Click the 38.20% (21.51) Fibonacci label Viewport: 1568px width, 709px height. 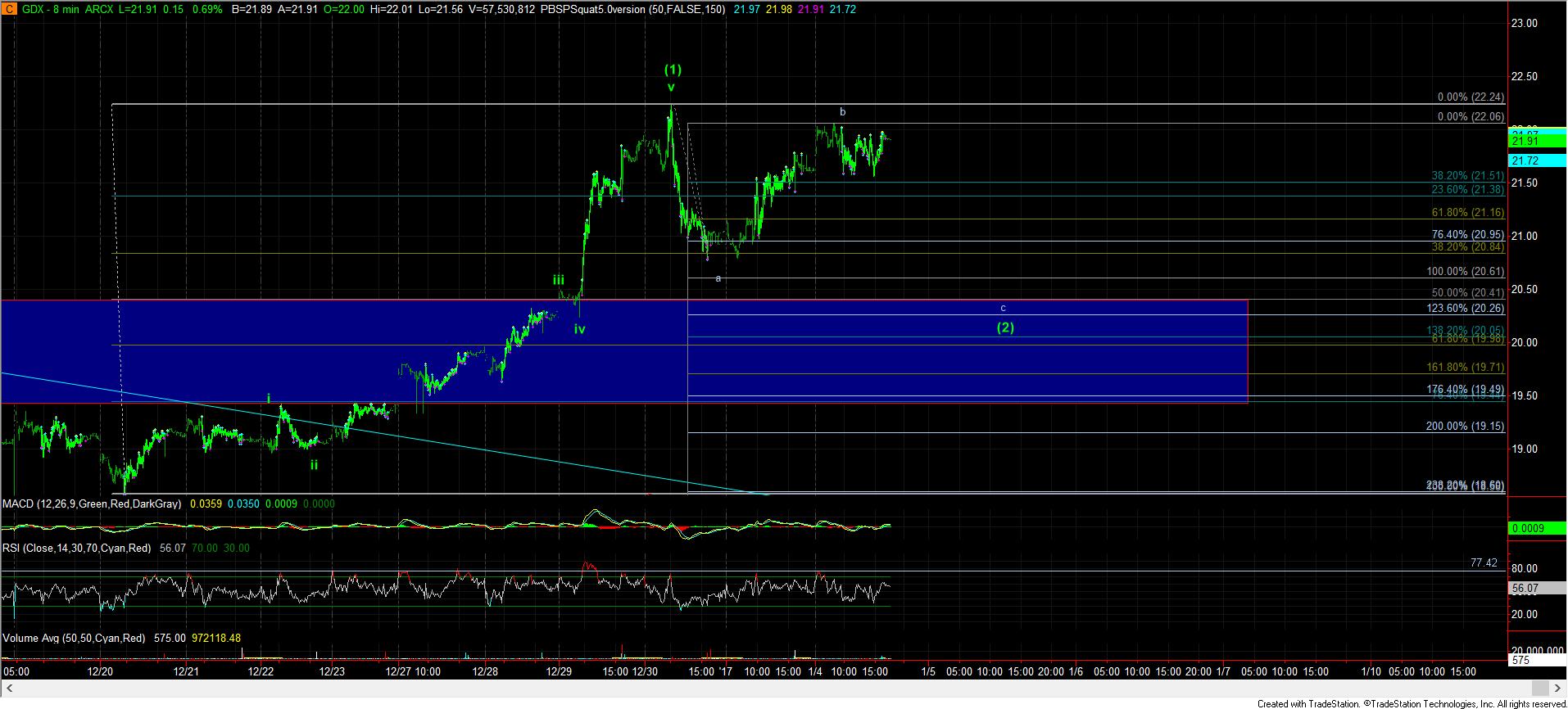tap(1467, 175)
